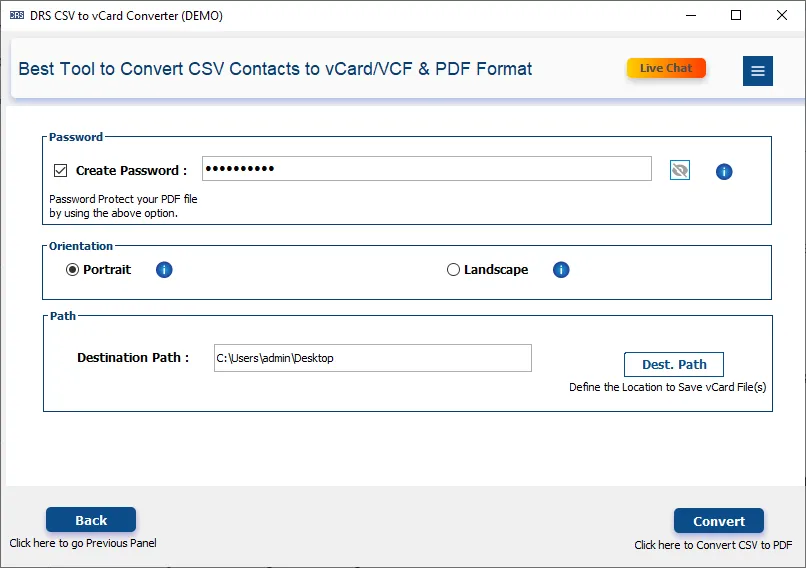Viewport: 806px width, 568px height.
Task: Click the Convert button
Action: click(719, 521)
